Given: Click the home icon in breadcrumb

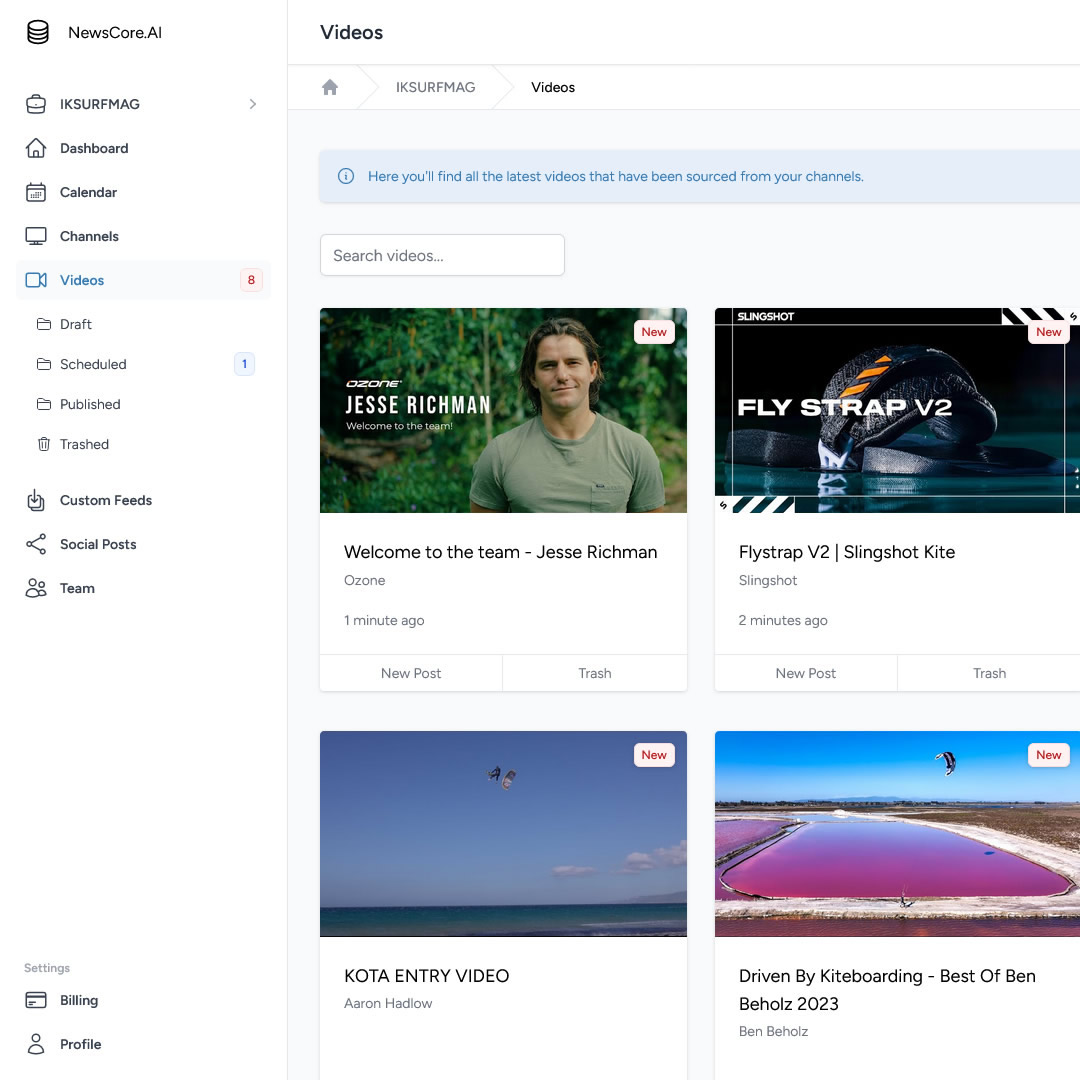Looking at the screenshot, I should 330,87.
